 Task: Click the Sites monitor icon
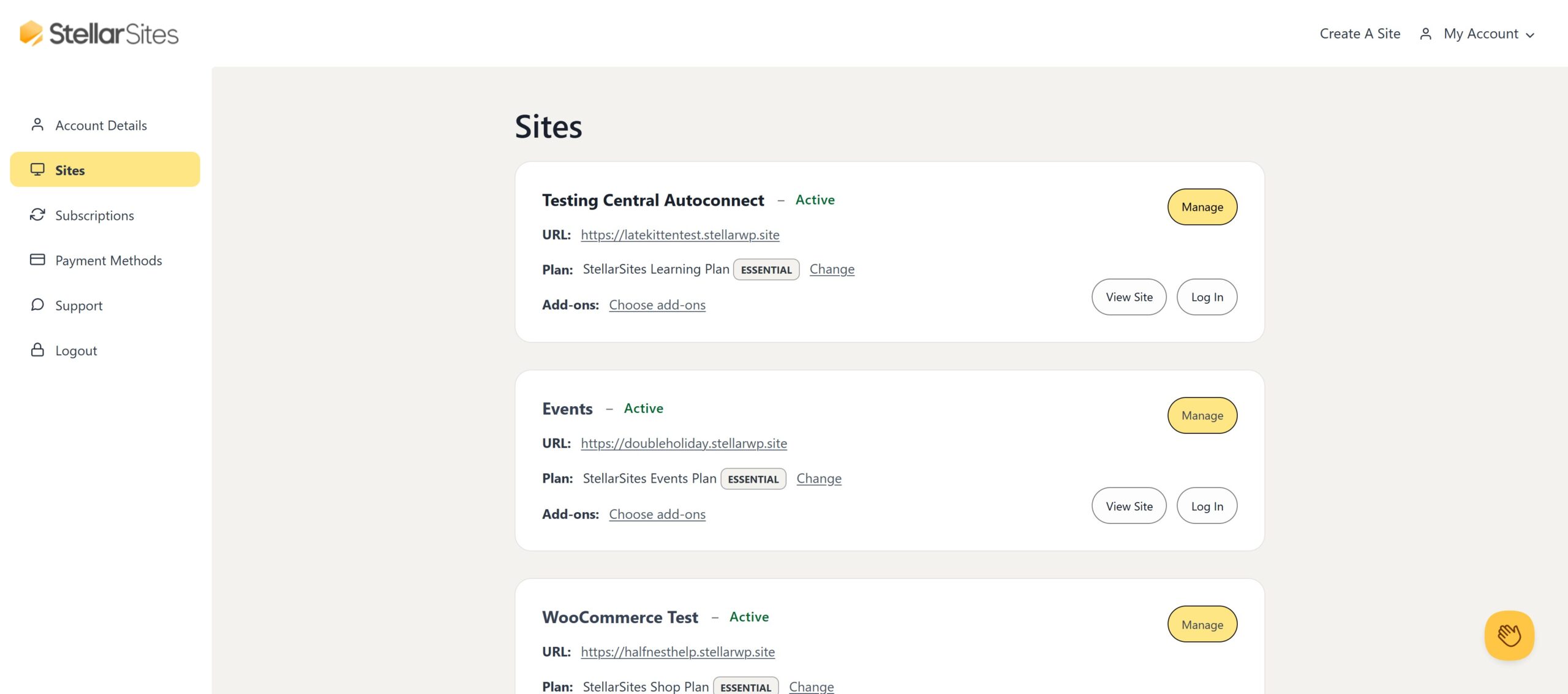point(37,169)
